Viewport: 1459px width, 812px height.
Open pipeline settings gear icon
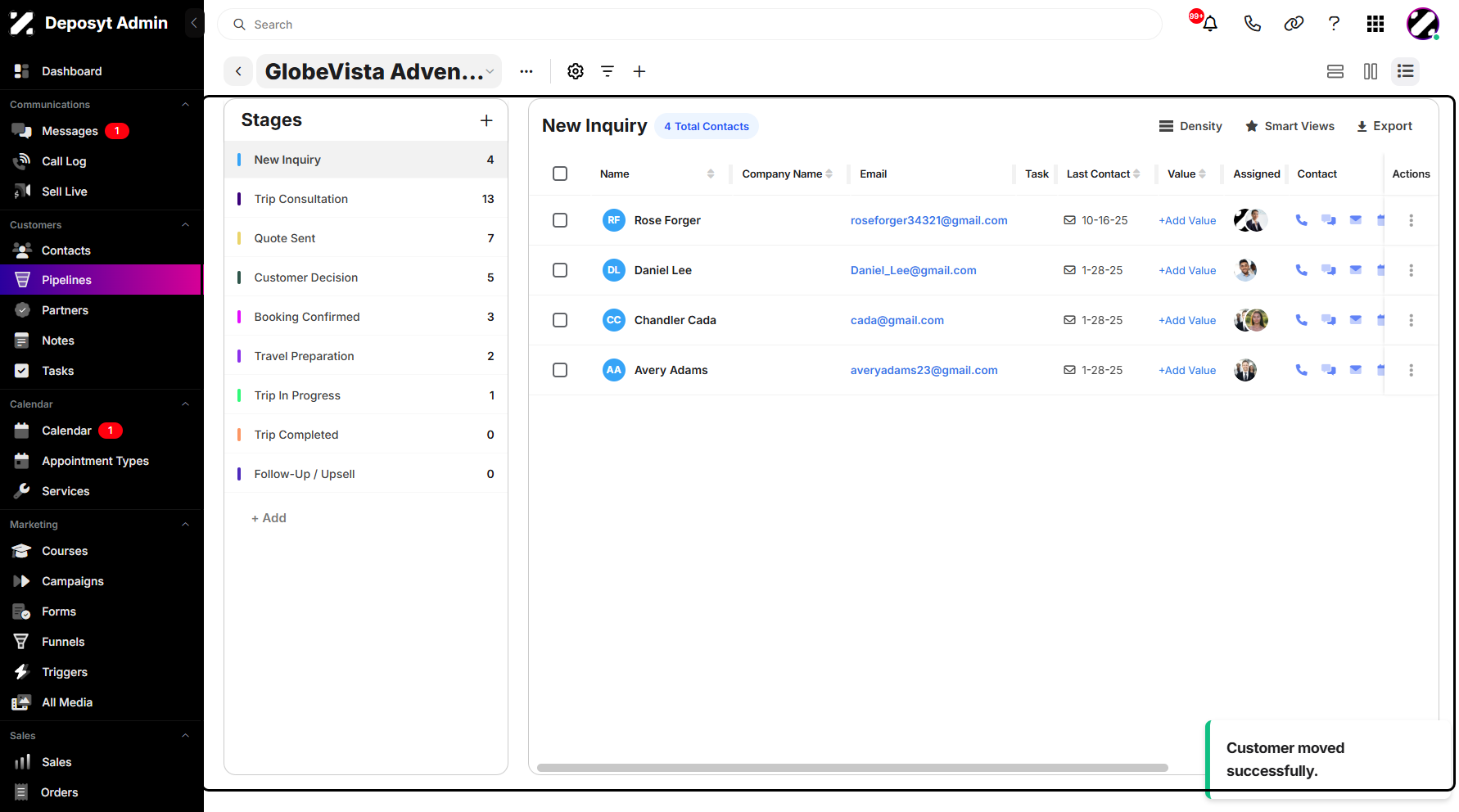[576, 71]
